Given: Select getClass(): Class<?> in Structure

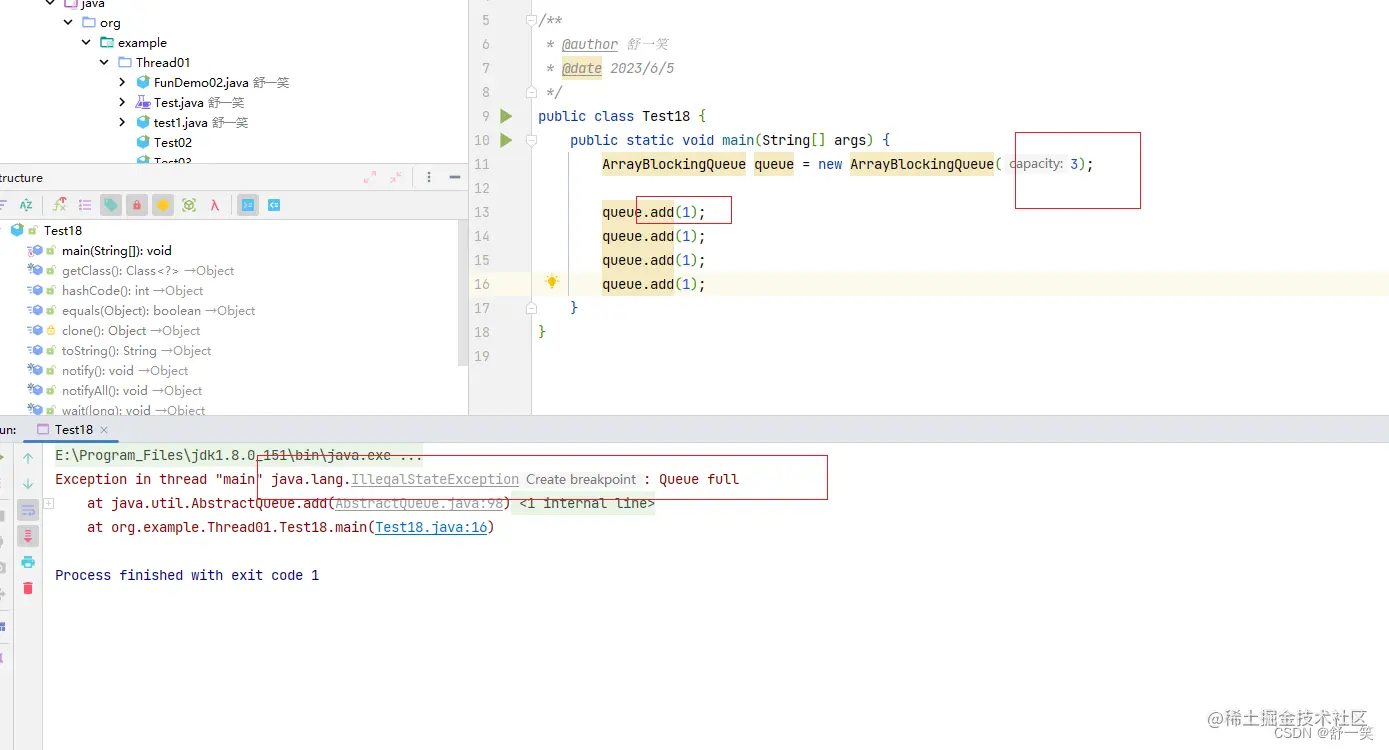Looking at the screenshot, I should pos(148,270).
